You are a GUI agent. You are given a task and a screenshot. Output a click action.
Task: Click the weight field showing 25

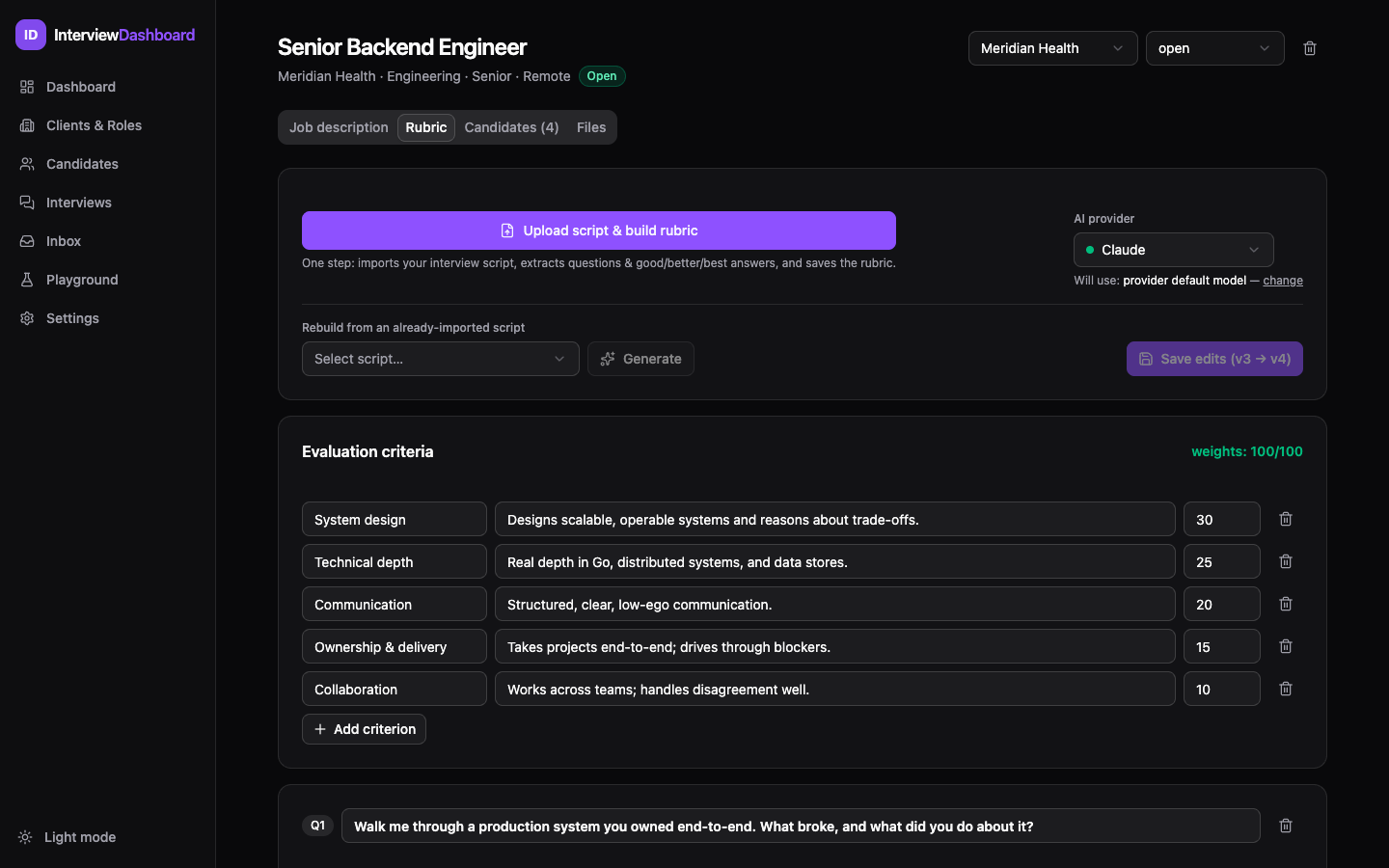(1222, 561)
